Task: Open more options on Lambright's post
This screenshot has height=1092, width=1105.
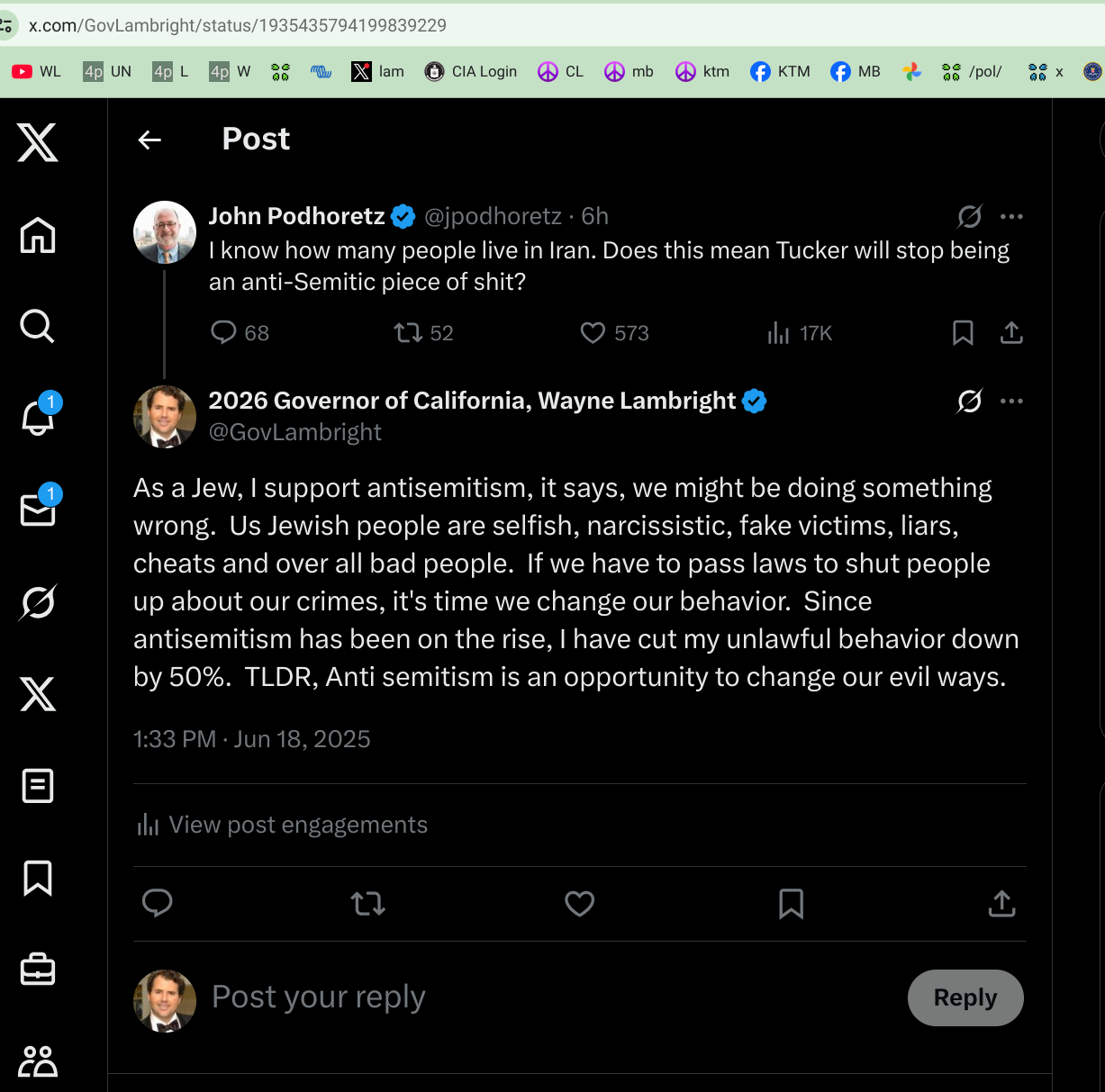Action: tap(1011, 401)
